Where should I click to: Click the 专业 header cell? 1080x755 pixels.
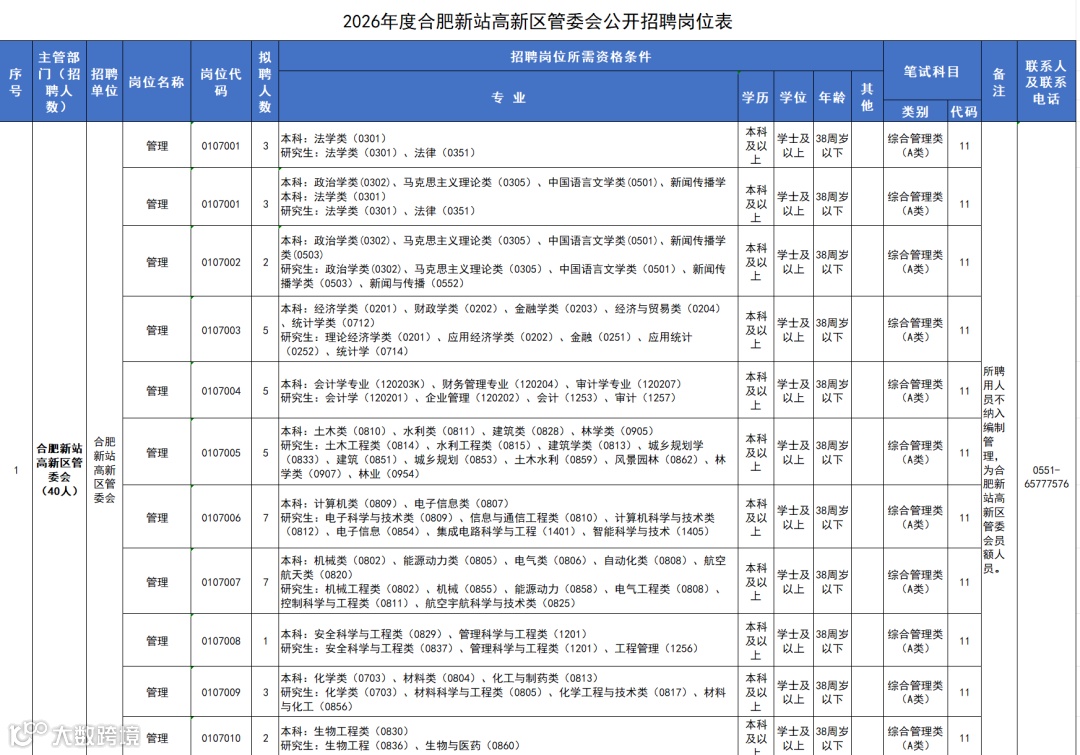(508, 97)
